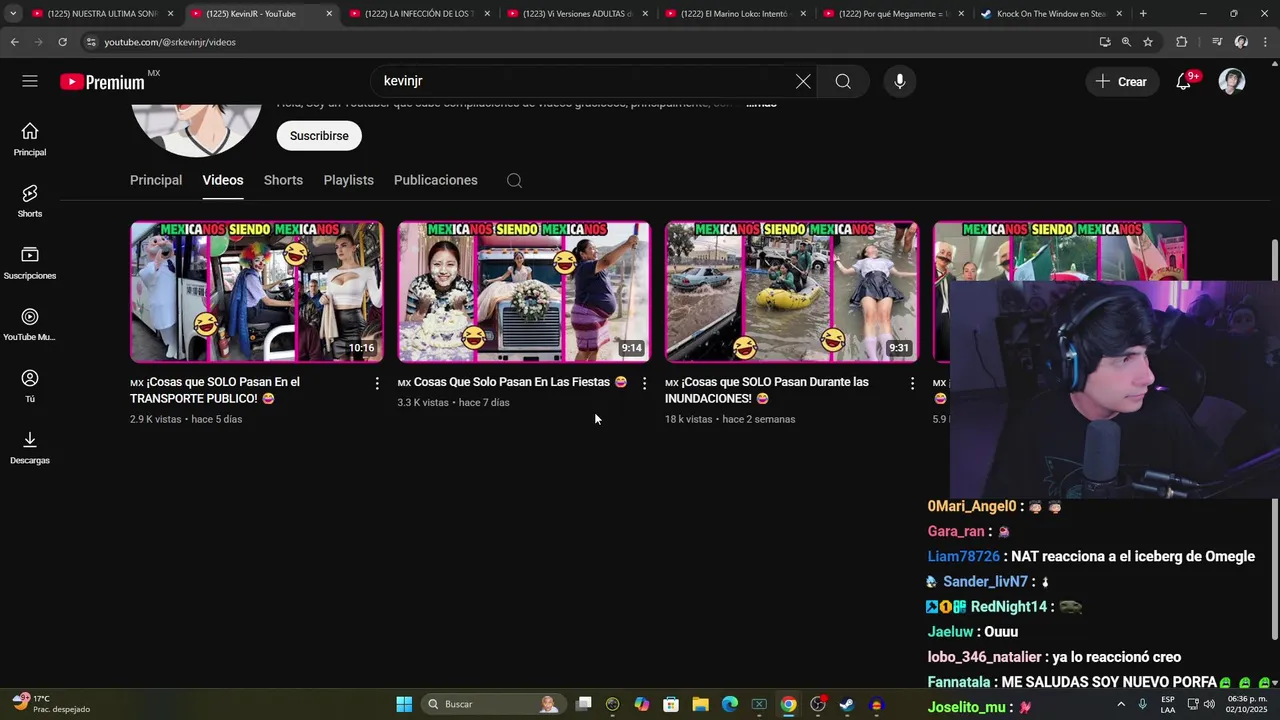The image size is (1280, 720).
Task: Click the page vertical scrollbar
Action: [1274, 440]
